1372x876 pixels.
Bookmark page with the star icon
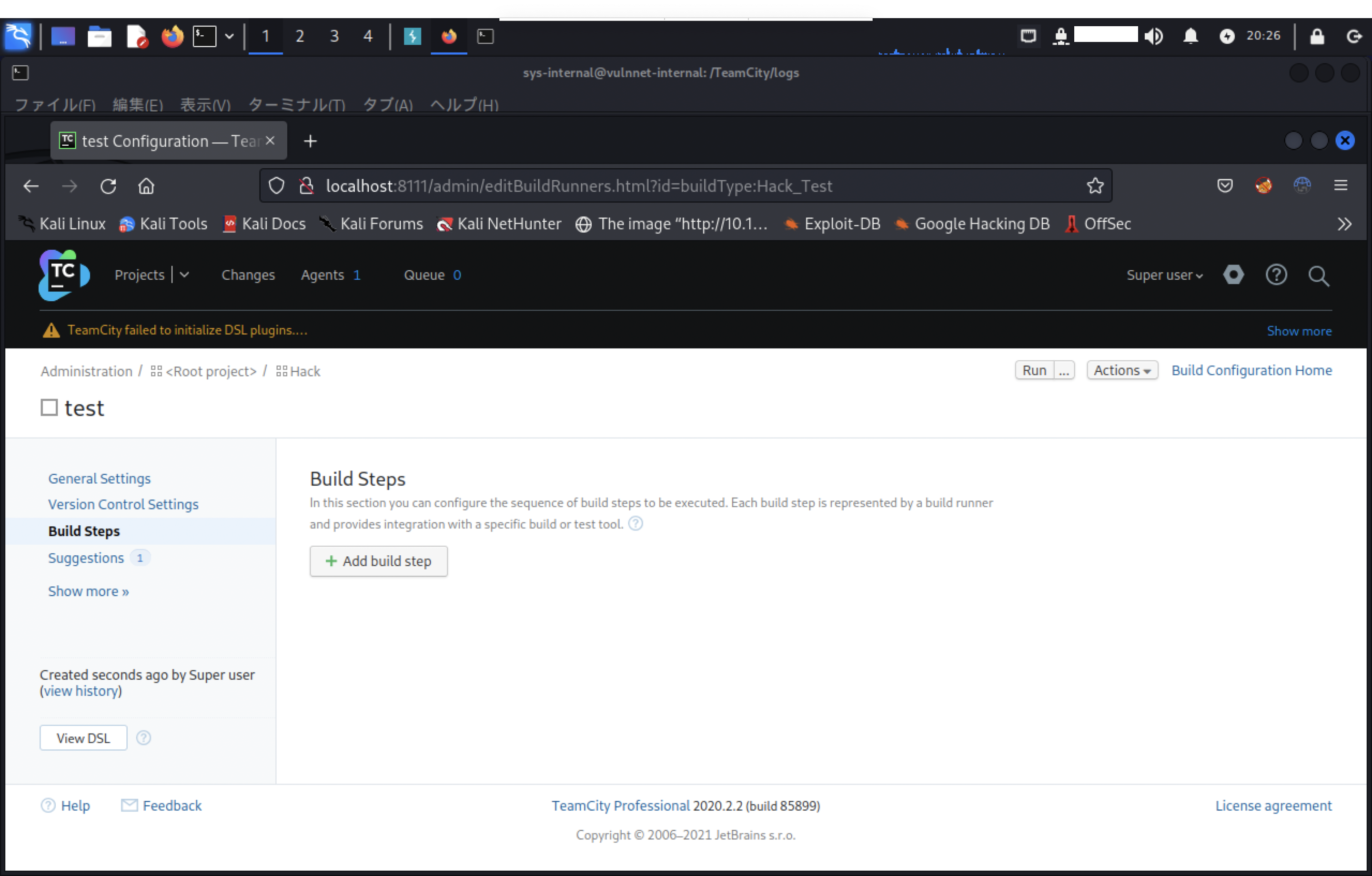pos(1095,186)
